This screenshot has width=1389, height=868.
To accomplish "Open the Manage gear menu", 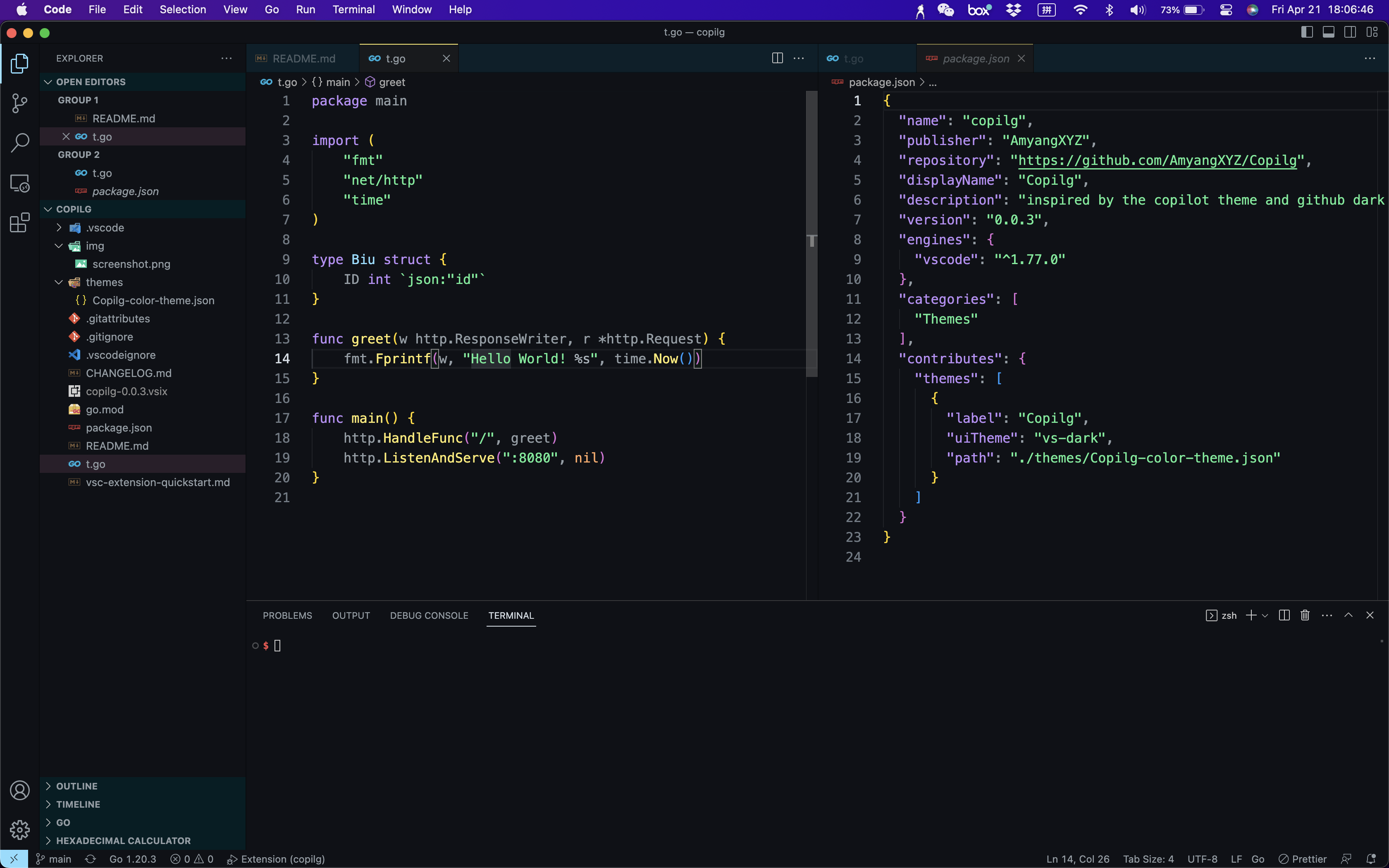I will [19, 829].
